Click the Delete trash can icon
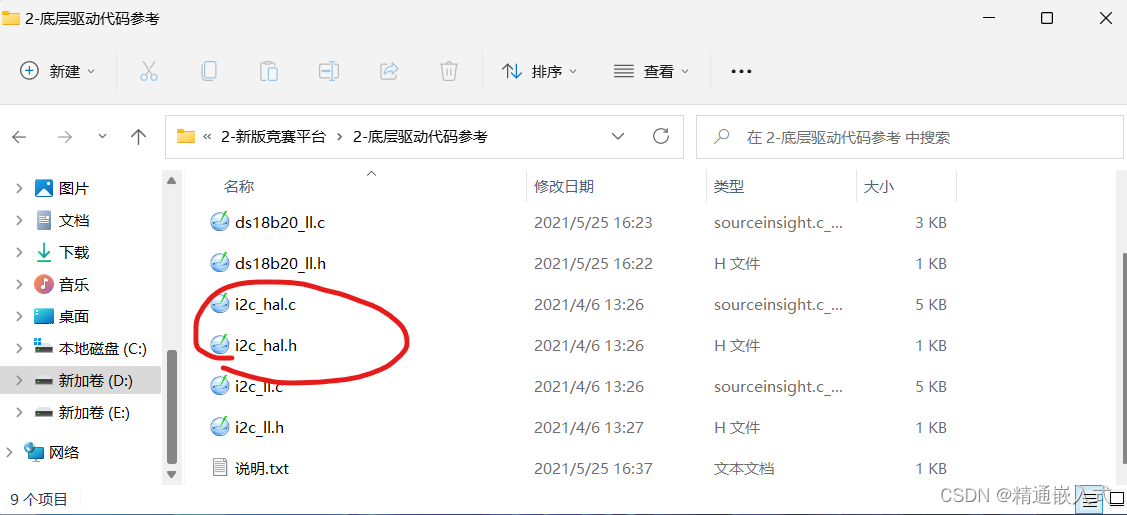 448,71
